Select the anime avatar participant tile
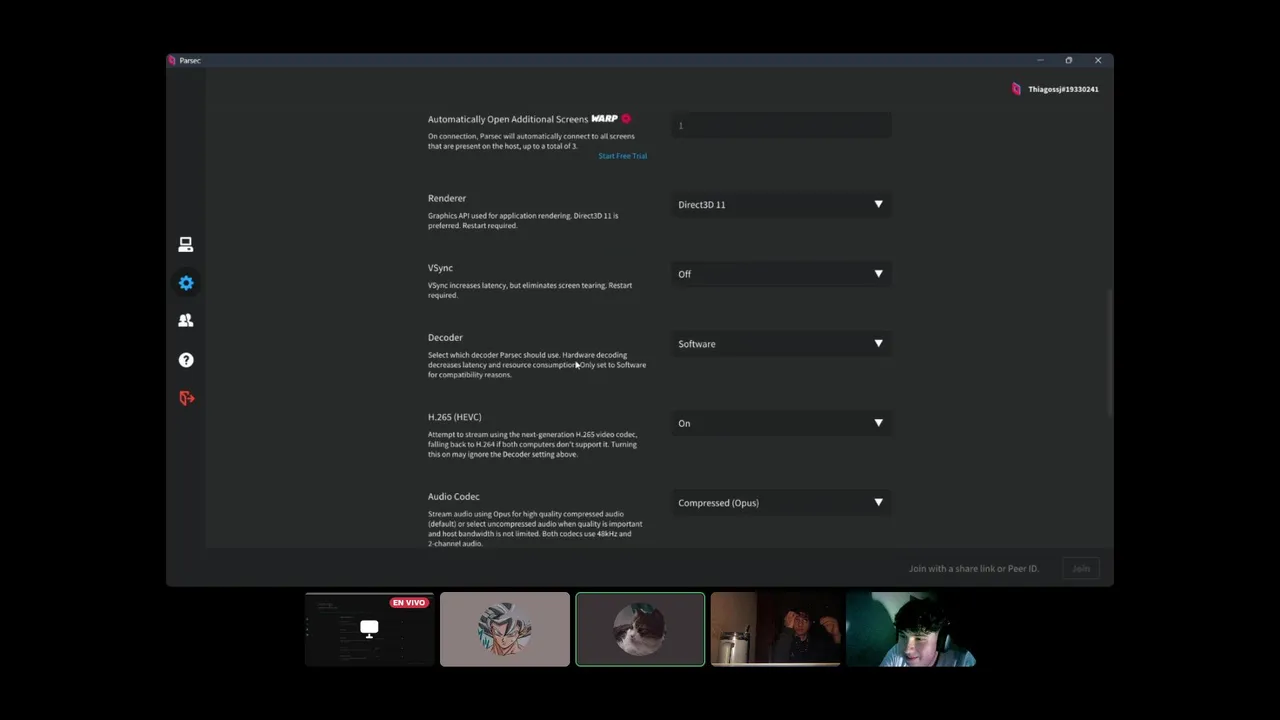Screen dimensions: 1280x720 (505, 629)
